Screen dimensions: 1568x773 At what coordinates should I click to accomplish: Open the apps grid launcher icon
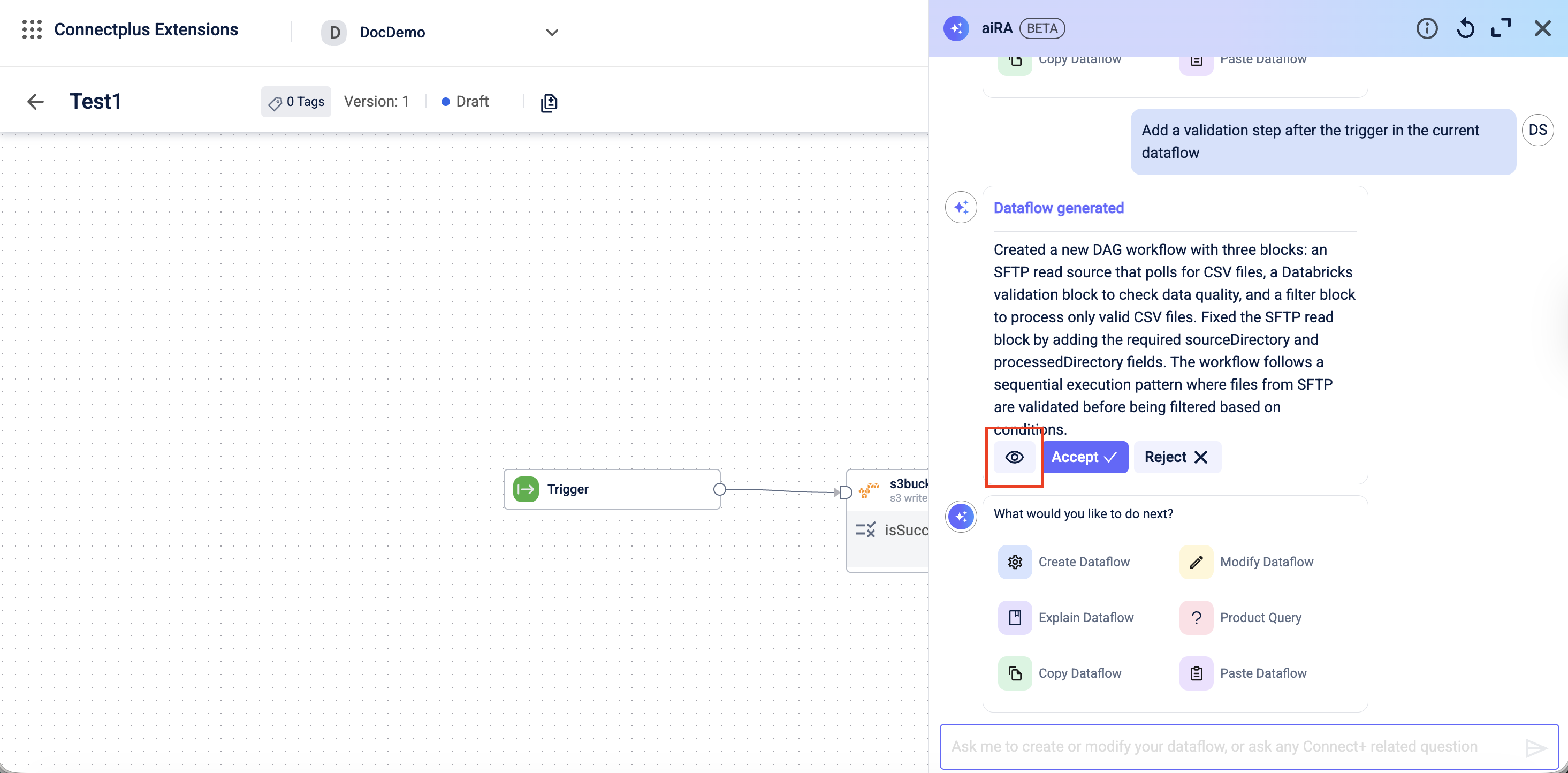[x=32, y=29]
